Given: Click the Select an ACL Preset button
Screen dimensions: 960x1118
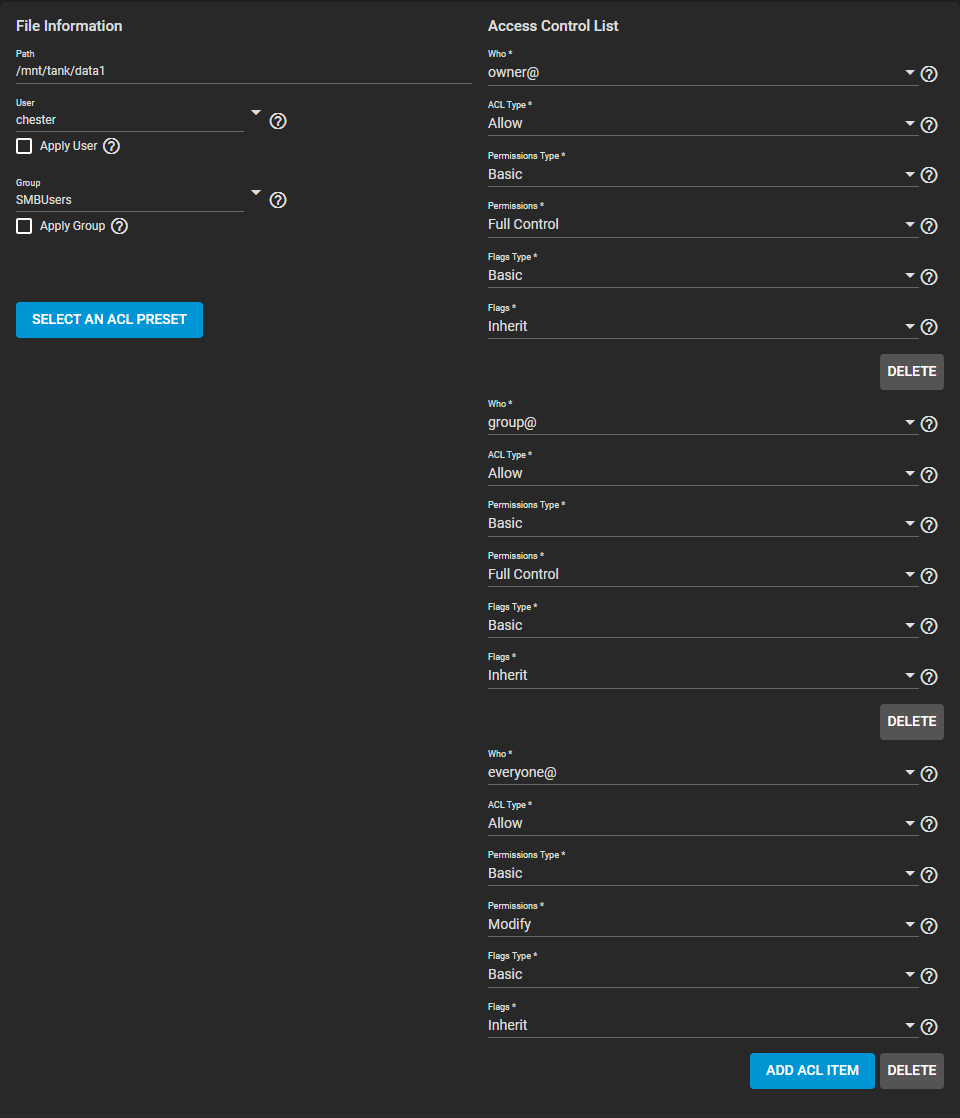Looking at the screenshot, I should pos(109,320).
